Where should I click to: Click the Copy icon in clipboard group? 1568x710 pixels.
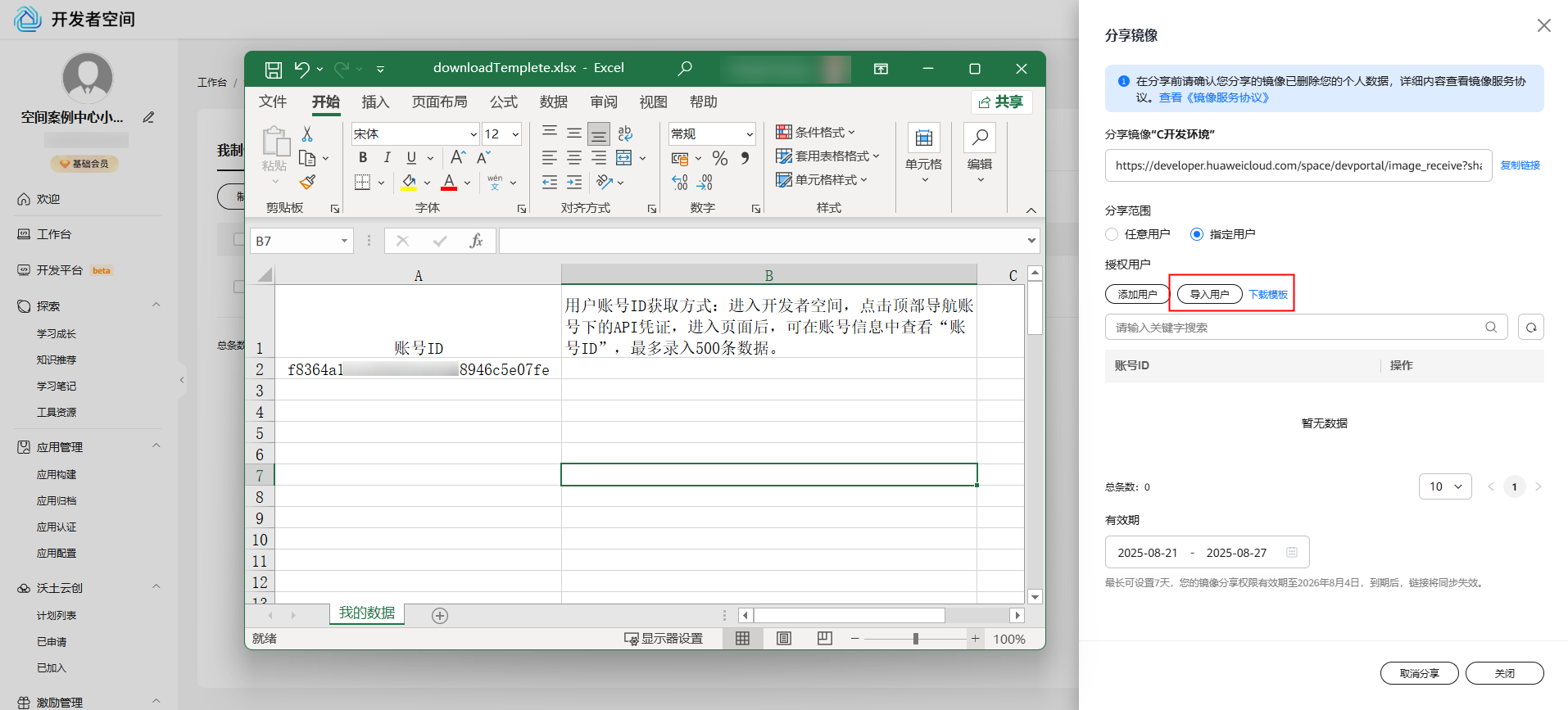[308, 158]
